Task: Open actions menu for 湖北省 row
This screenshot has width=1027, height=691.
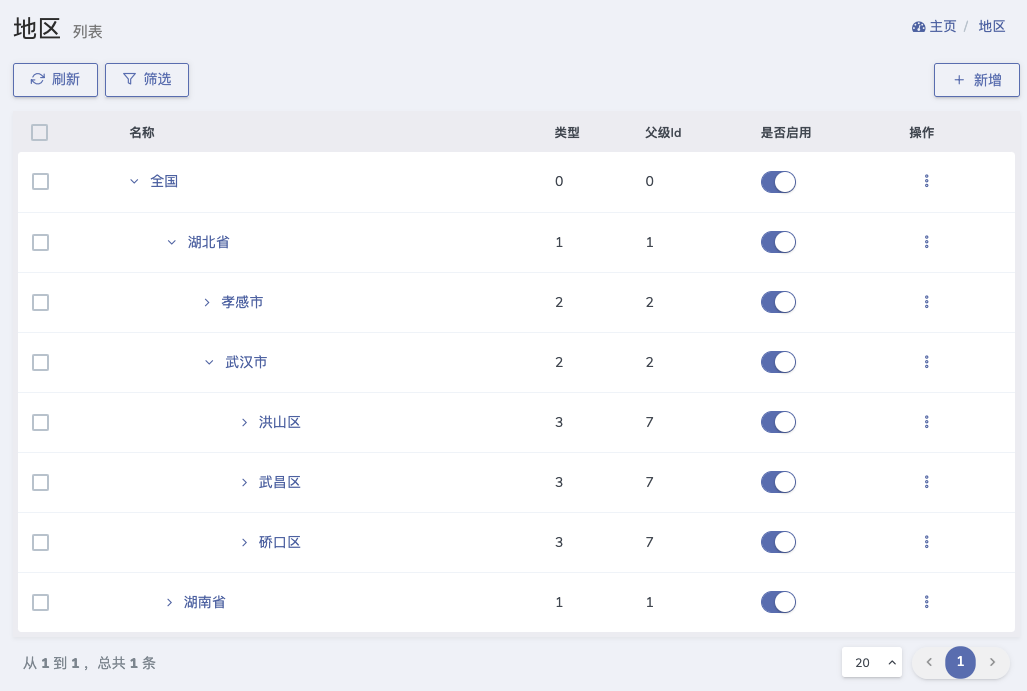Action: click(926, 242)
